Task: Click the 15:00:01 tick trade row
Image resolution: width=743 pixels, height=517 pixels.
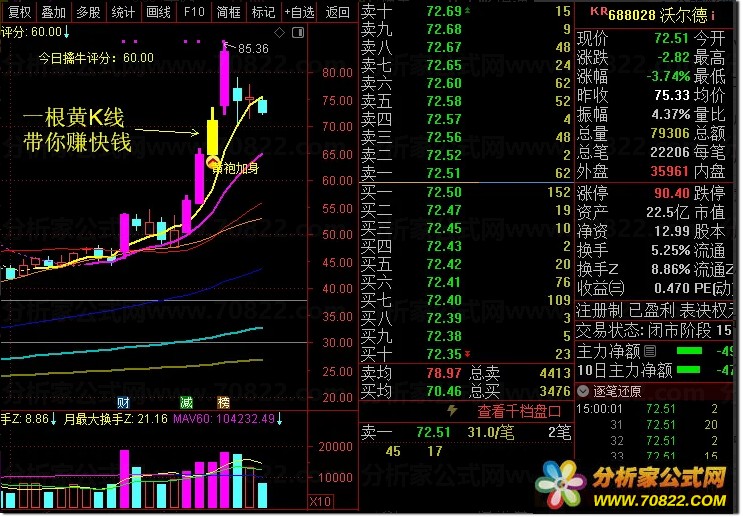Action: [654, 408]
